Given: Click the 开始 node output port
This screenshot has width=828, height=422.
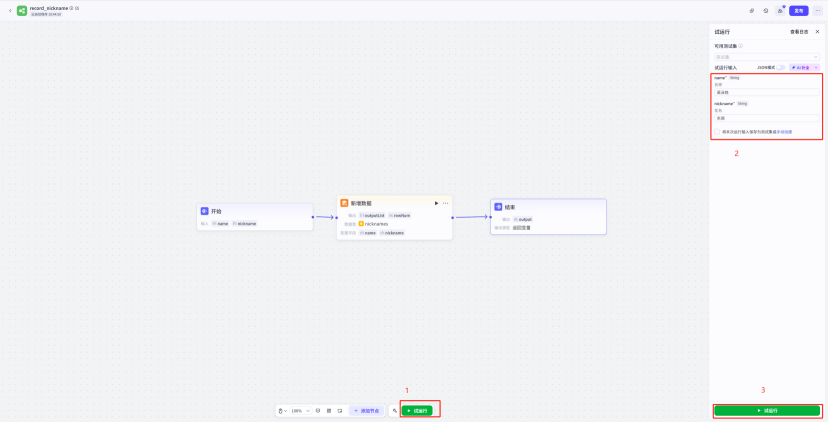Looking at the screenshot, I should click(x=313, y=217).
